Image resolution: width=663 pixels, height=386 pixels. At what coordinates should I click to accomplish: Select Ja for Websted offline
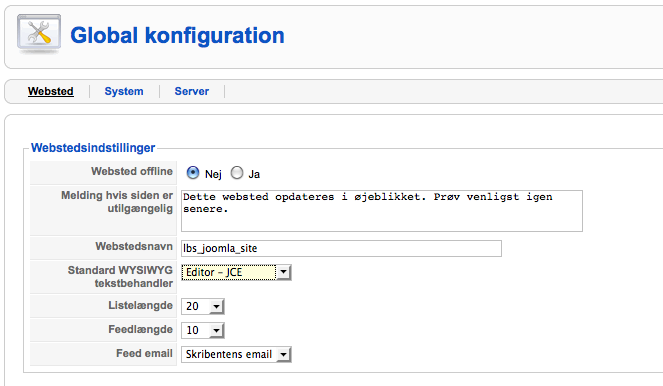(x=237, y=172)
